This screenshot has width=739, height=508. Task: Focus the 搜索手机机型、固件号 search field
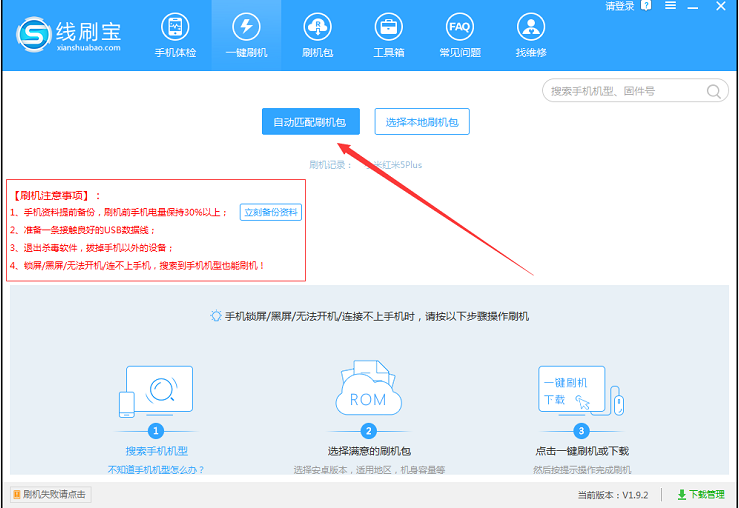623,91
